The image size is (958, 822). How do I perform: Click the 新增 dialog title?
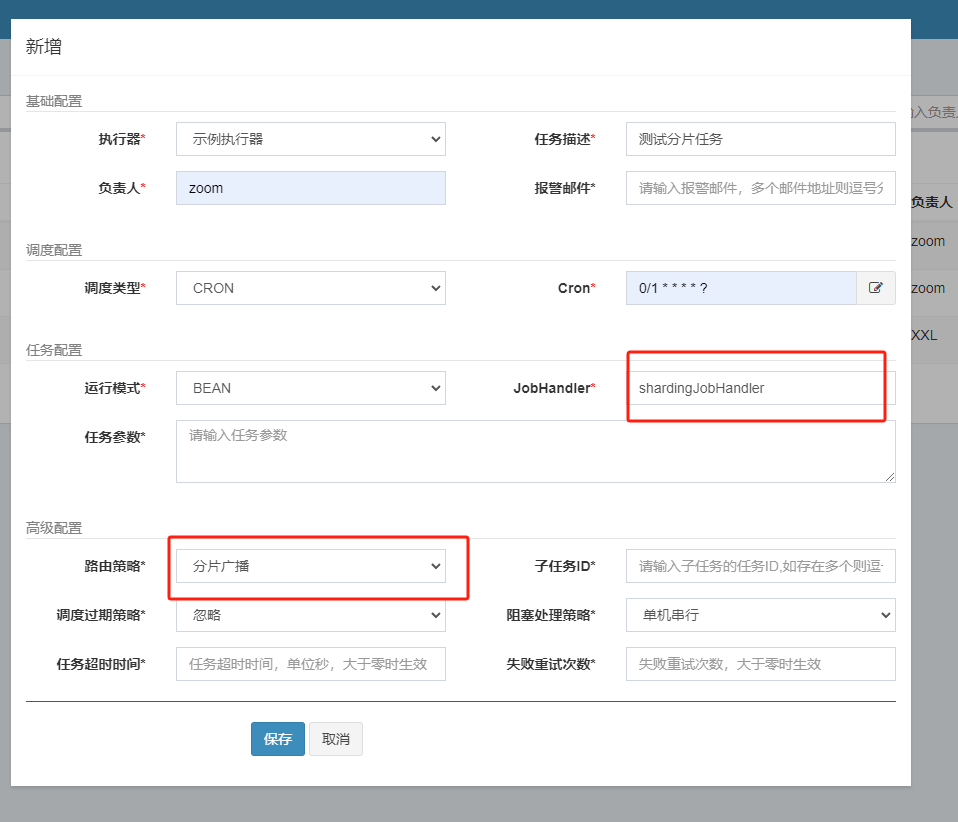coord(43,47)
